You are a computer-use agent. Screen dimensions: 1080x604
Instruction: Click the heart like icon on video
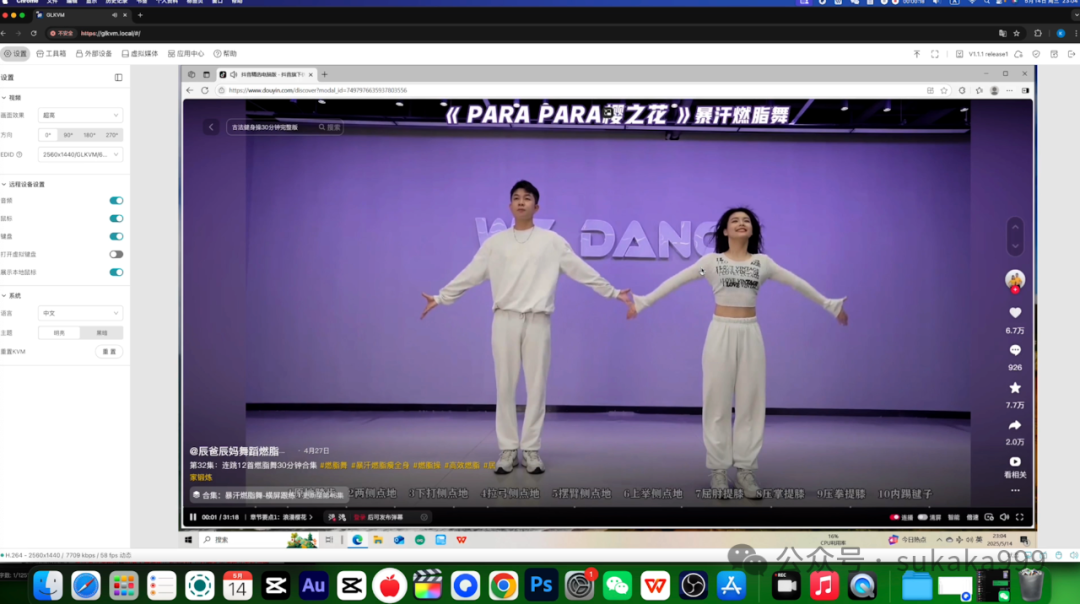click(x=1015, y=313)
